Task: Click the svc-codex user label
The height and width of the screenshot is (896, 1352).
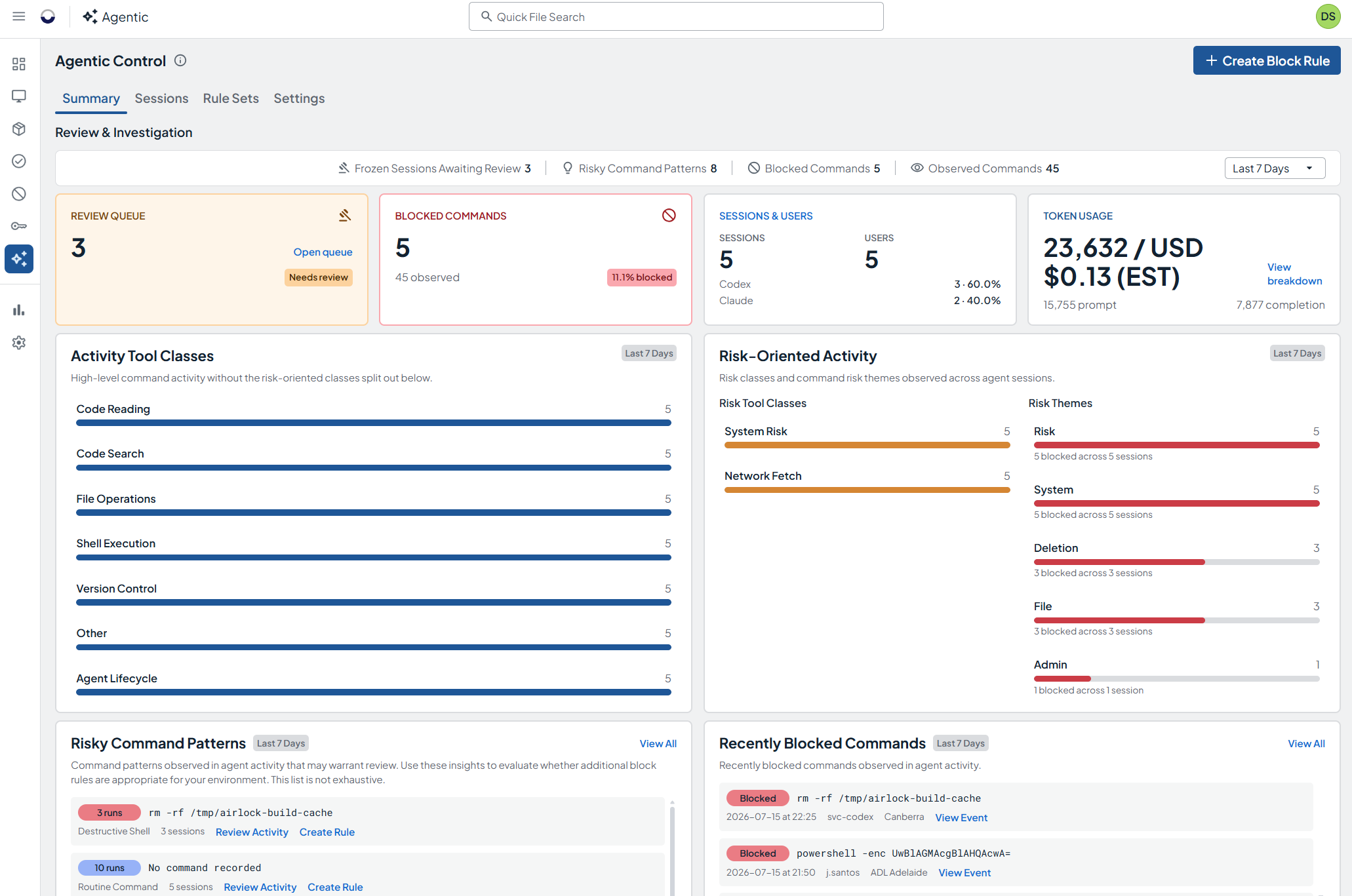Action: coord(850,817)
